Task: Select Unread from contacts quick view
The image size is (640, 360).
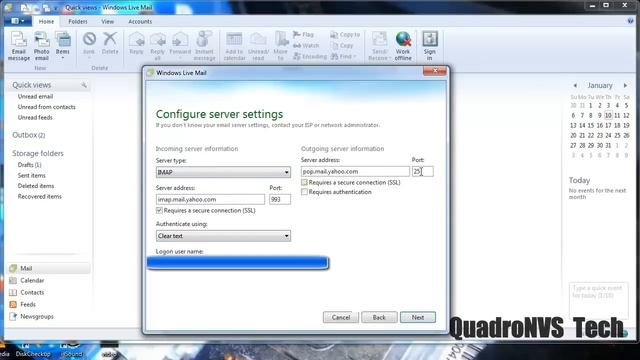Action: (47, 107)
